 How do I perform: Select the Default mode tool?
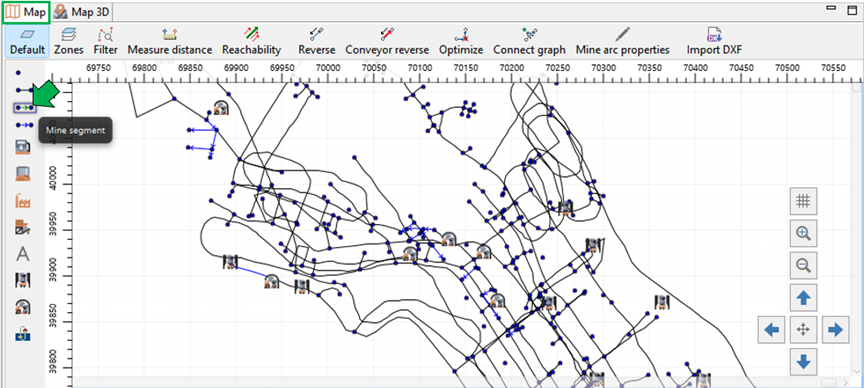27,42
